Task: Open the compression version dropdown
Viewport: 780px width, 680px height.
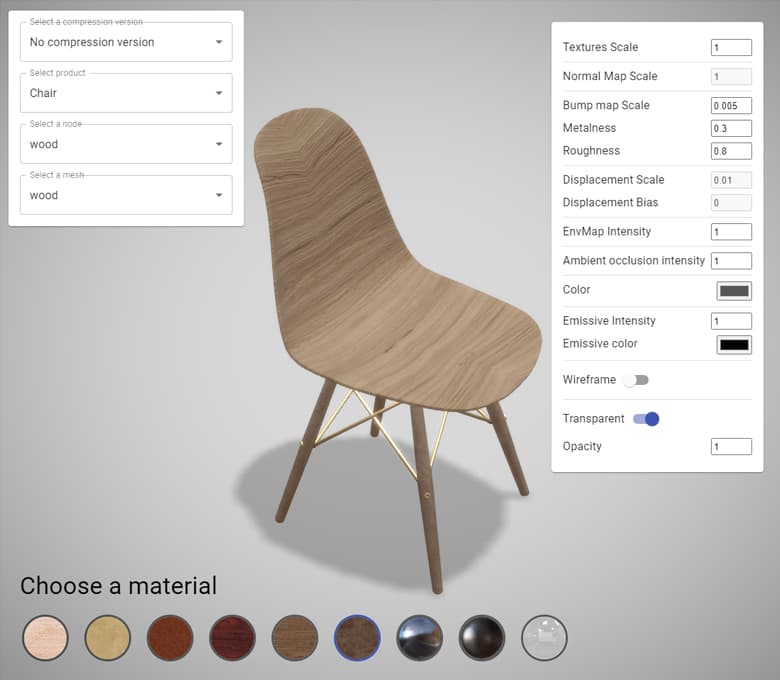Action: 126,42
